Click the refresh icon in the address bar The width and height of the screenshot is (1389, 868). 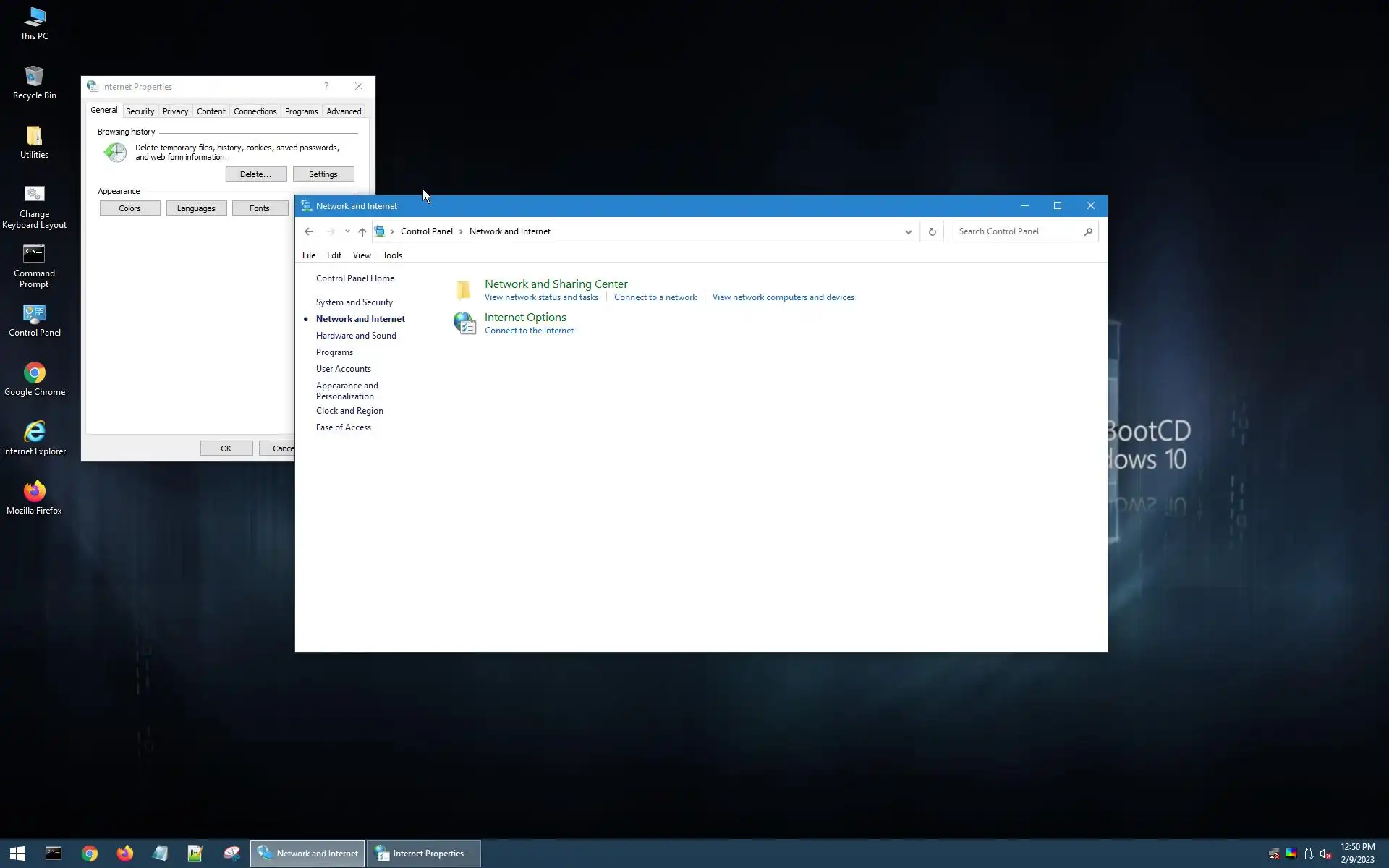[x=932, y=231]
